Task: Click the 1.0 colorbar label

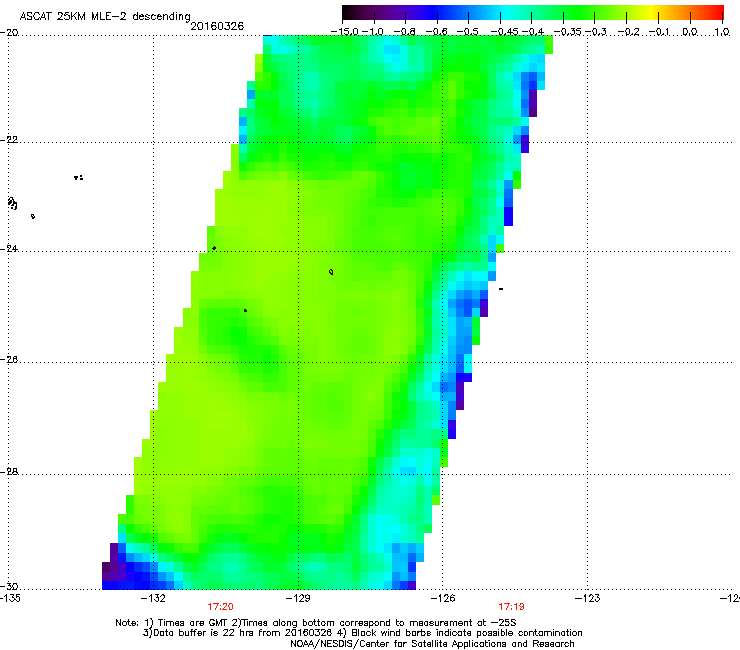Action: [722, 32]
